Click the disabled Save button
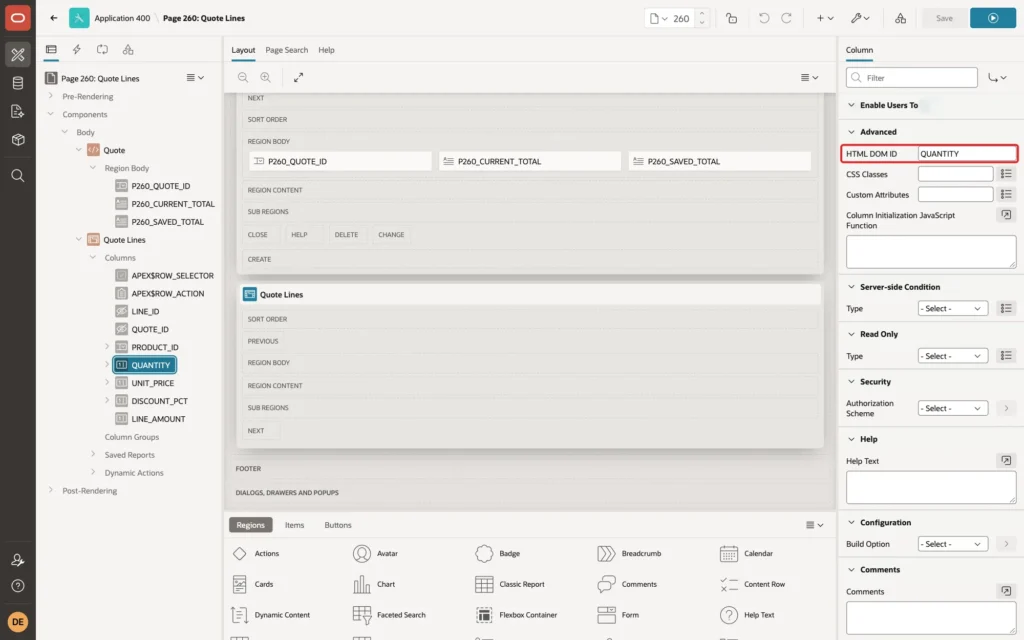Viewport: 1024px width, 640px height. tap(944, 18)
